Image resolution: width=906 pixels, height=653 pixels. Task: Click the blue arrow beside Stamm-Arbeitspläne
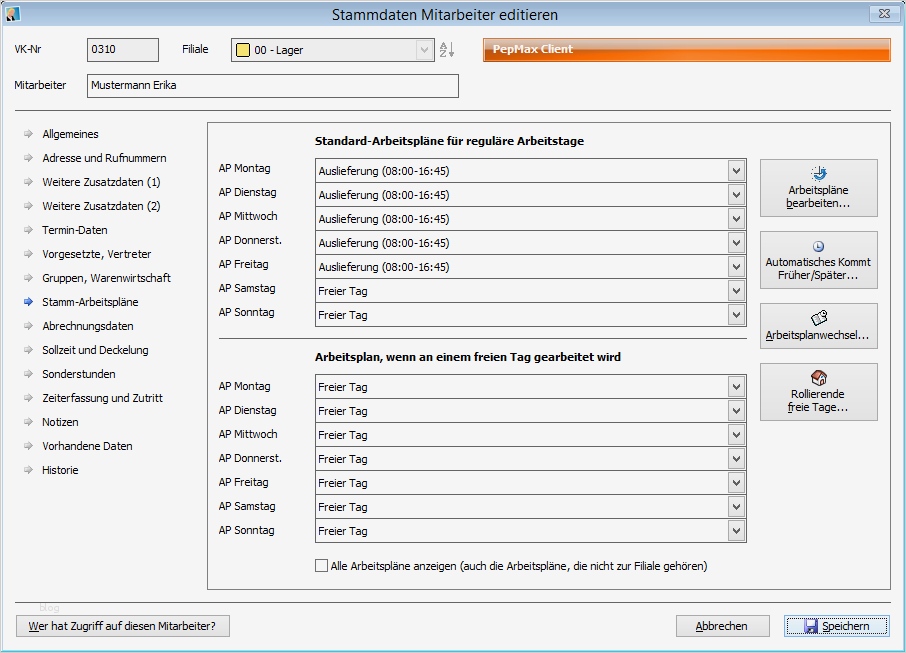(x=28, y=302)
